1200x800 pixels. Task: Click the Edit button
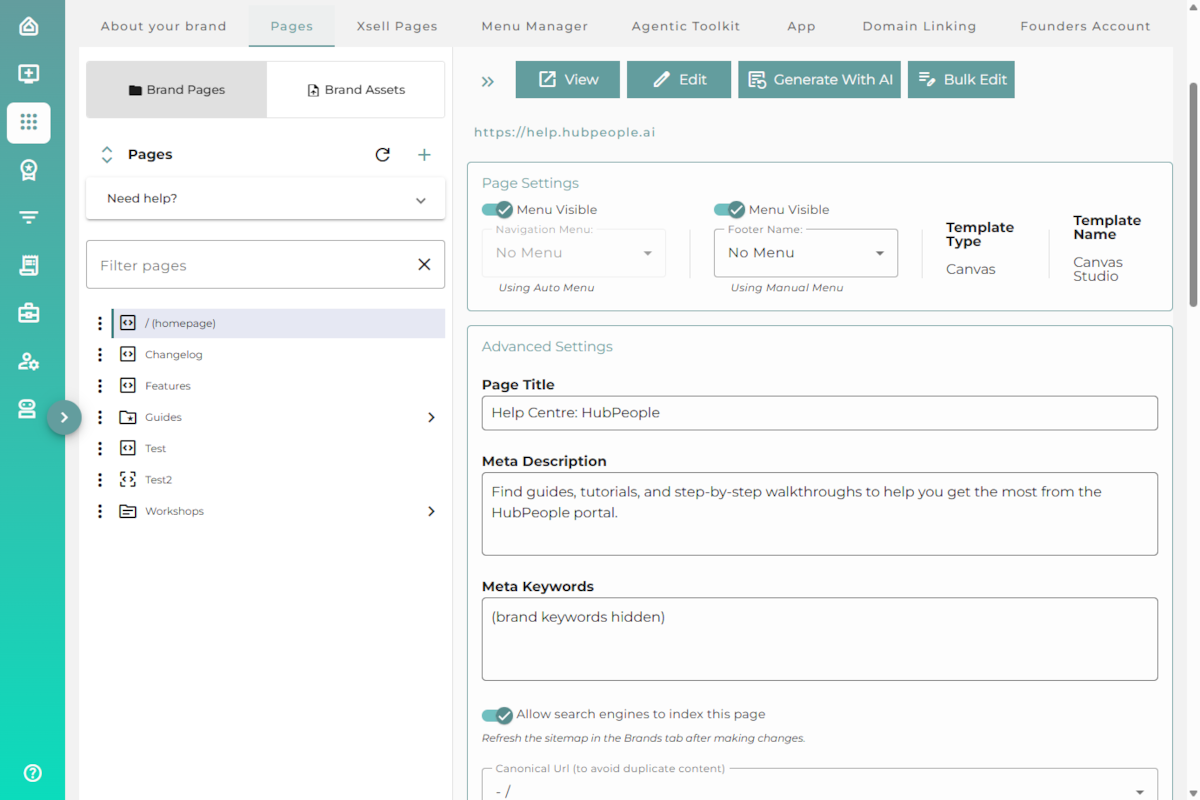(679, 80)
